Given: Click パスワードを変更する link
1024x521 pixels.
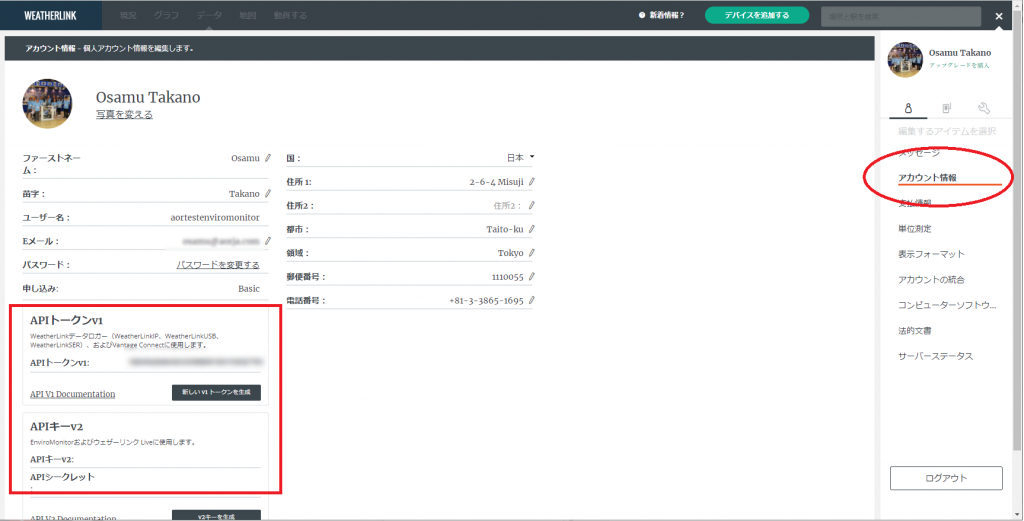Looking at the screenshot, I should click(218, 264).
